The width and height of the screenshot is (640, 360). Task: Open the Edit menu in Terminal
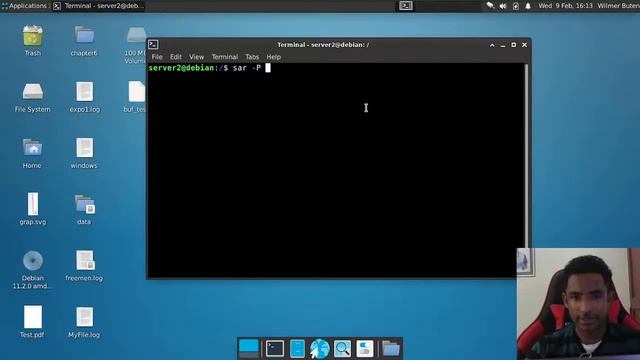[176, 57]
